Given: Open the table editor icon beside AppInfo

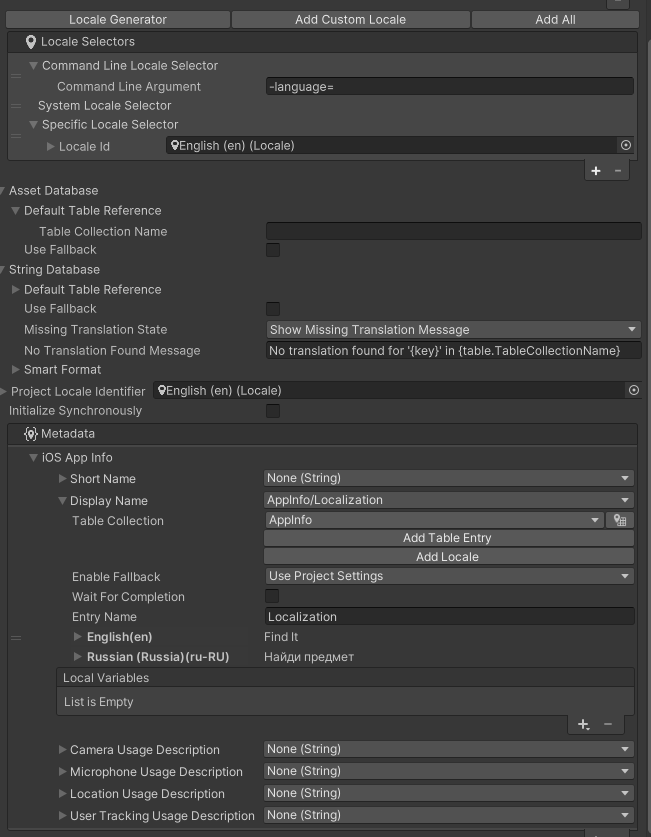Looking at the screenshot, I should click(x=620, y=520).
